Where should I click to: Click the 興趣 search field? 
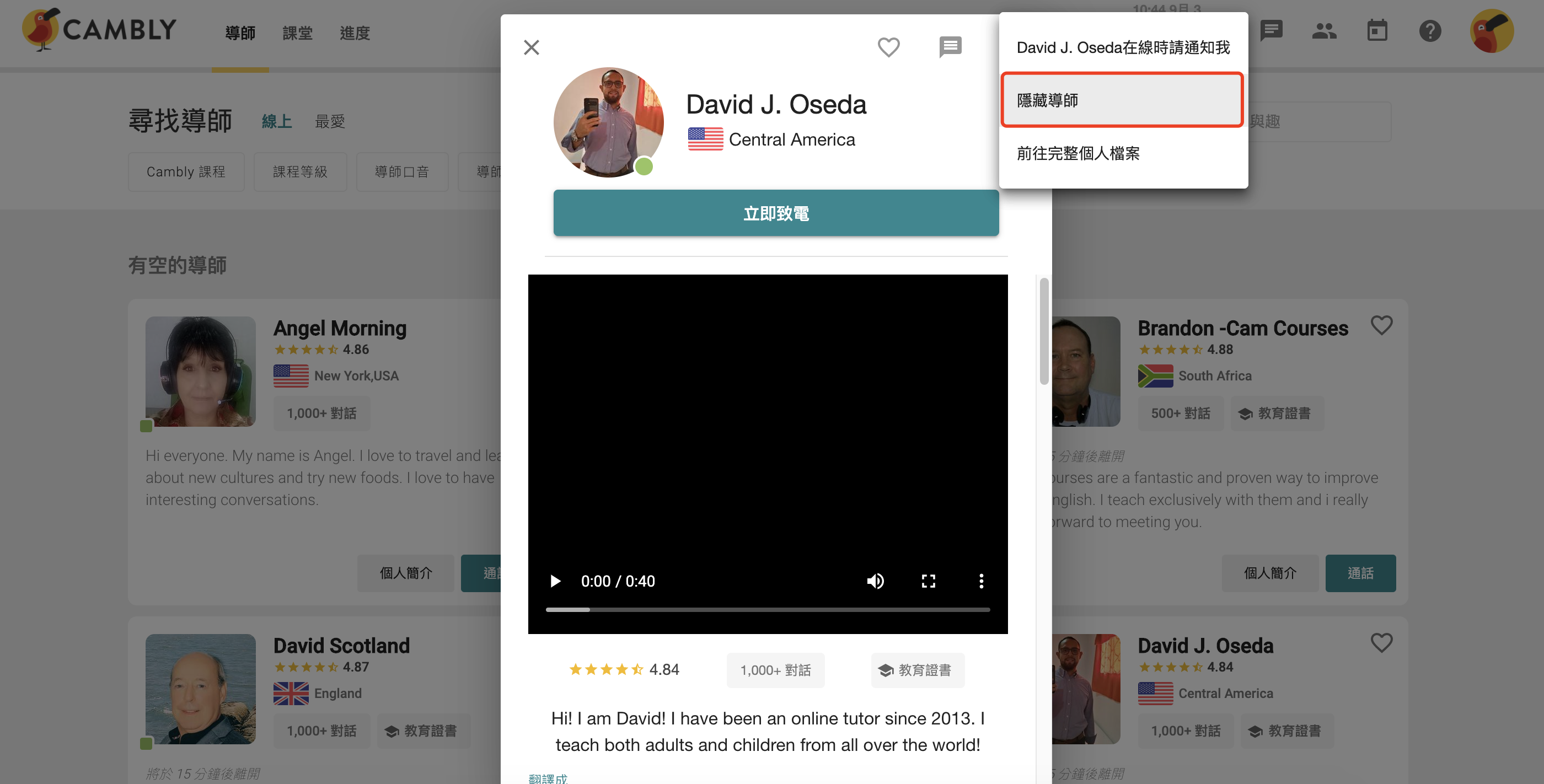point(1318,122)
